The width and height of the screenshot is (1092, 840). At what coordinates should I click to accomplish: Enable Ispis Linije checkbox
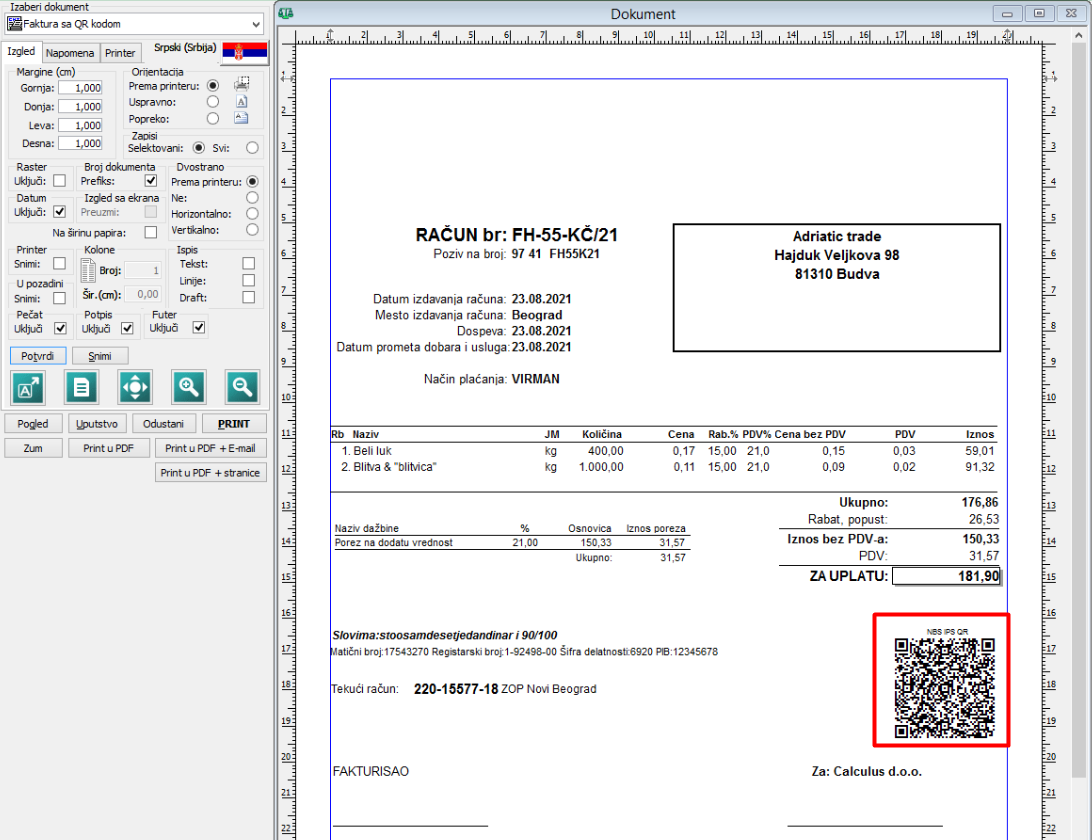coord(249,280)
